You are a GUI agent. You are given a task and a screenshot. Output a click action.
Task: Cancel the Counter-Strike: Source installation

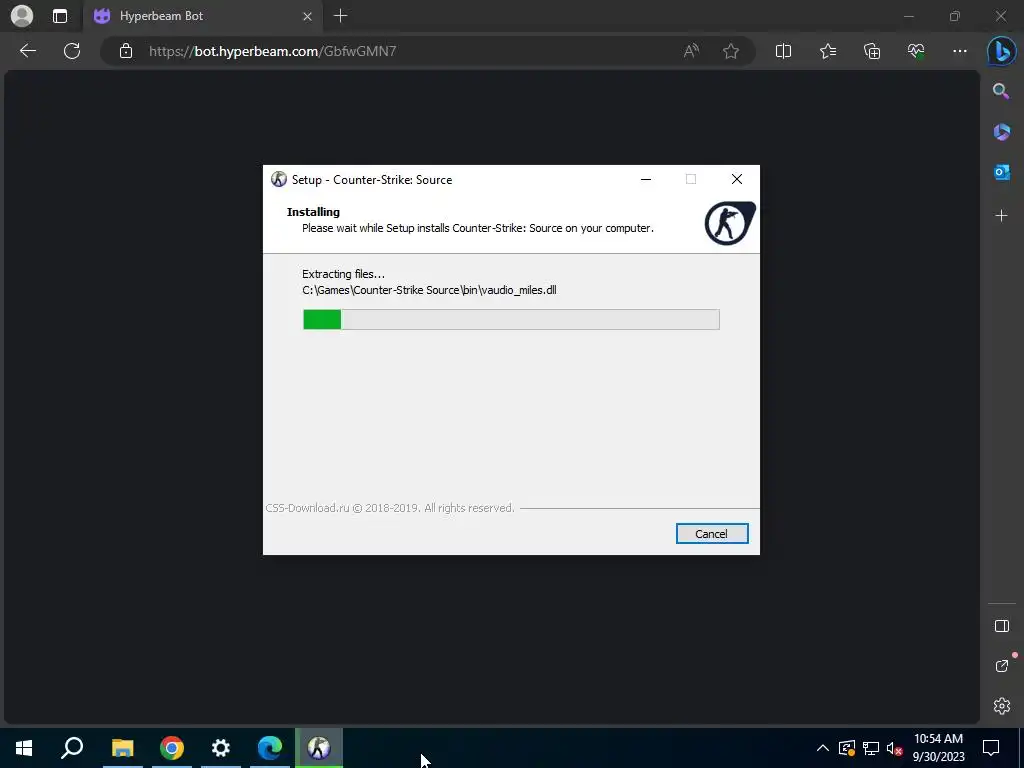[x=712, y=534]
